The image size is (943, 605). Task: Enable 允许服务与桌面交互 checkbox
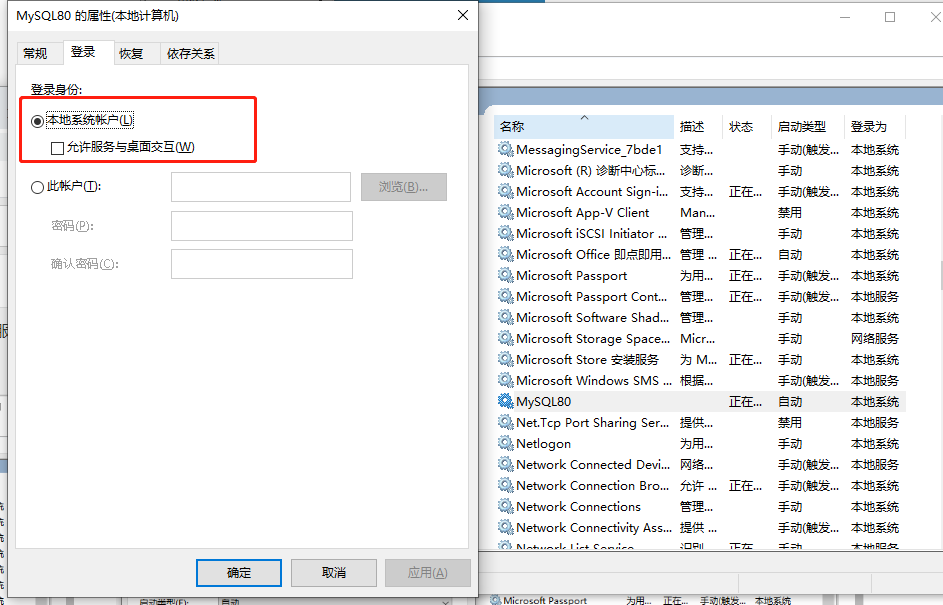click(55, 146)
